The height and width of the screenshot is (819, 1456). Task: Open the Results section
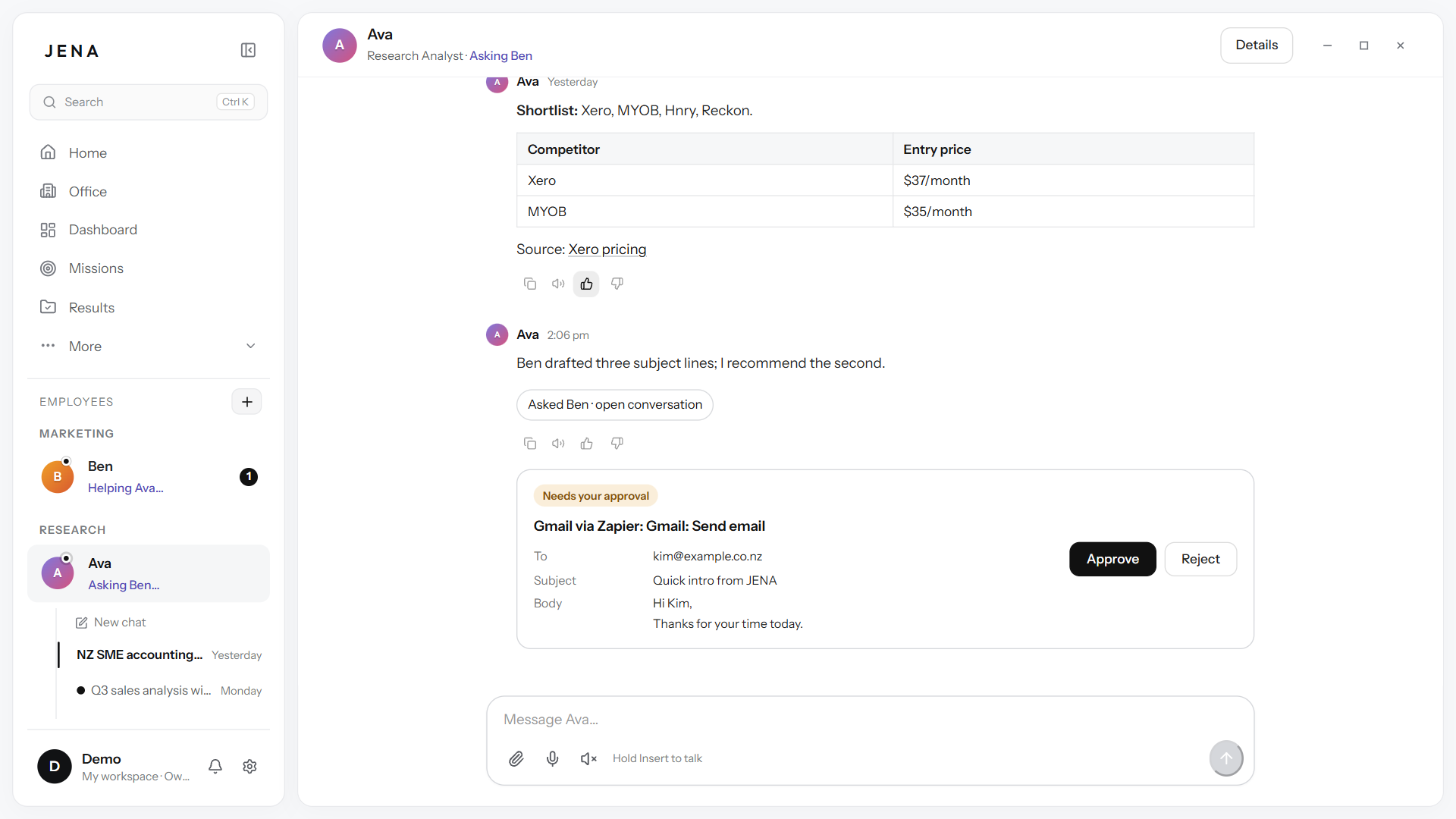click(149, 307)
